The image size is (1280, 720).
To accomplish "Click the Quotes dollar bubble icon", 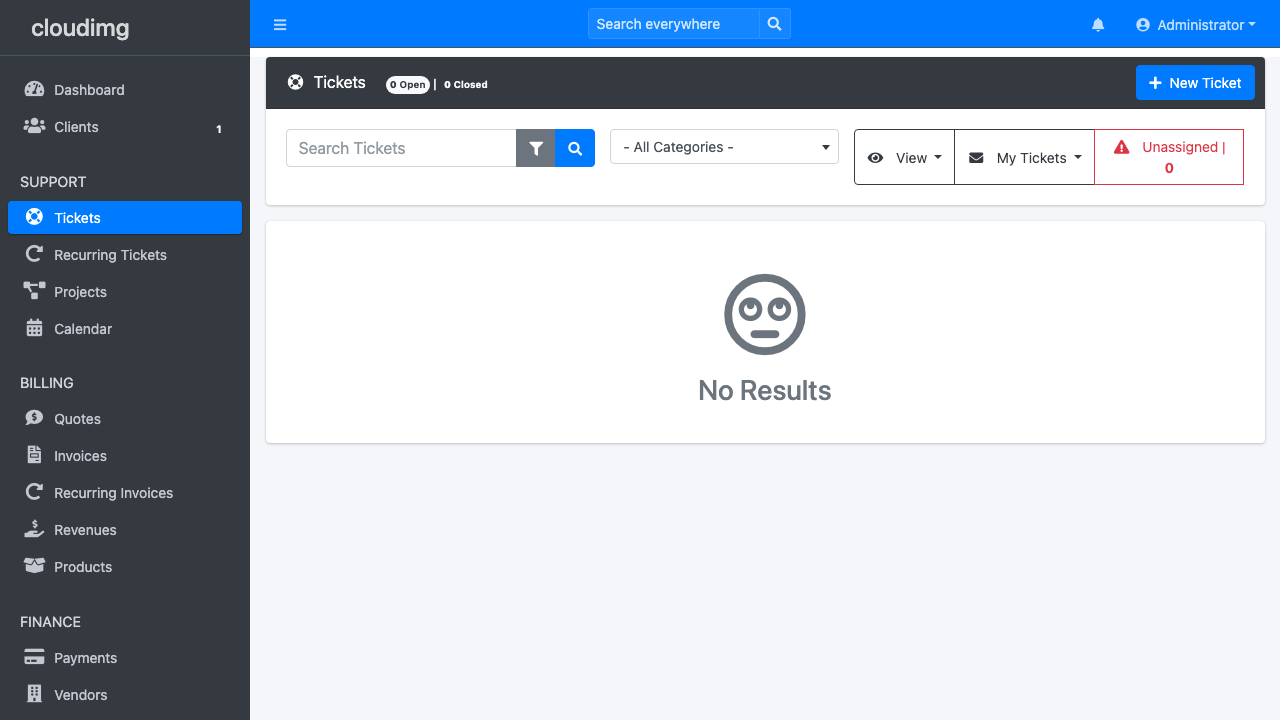I will pyautogui.click(x=34, y=418).
